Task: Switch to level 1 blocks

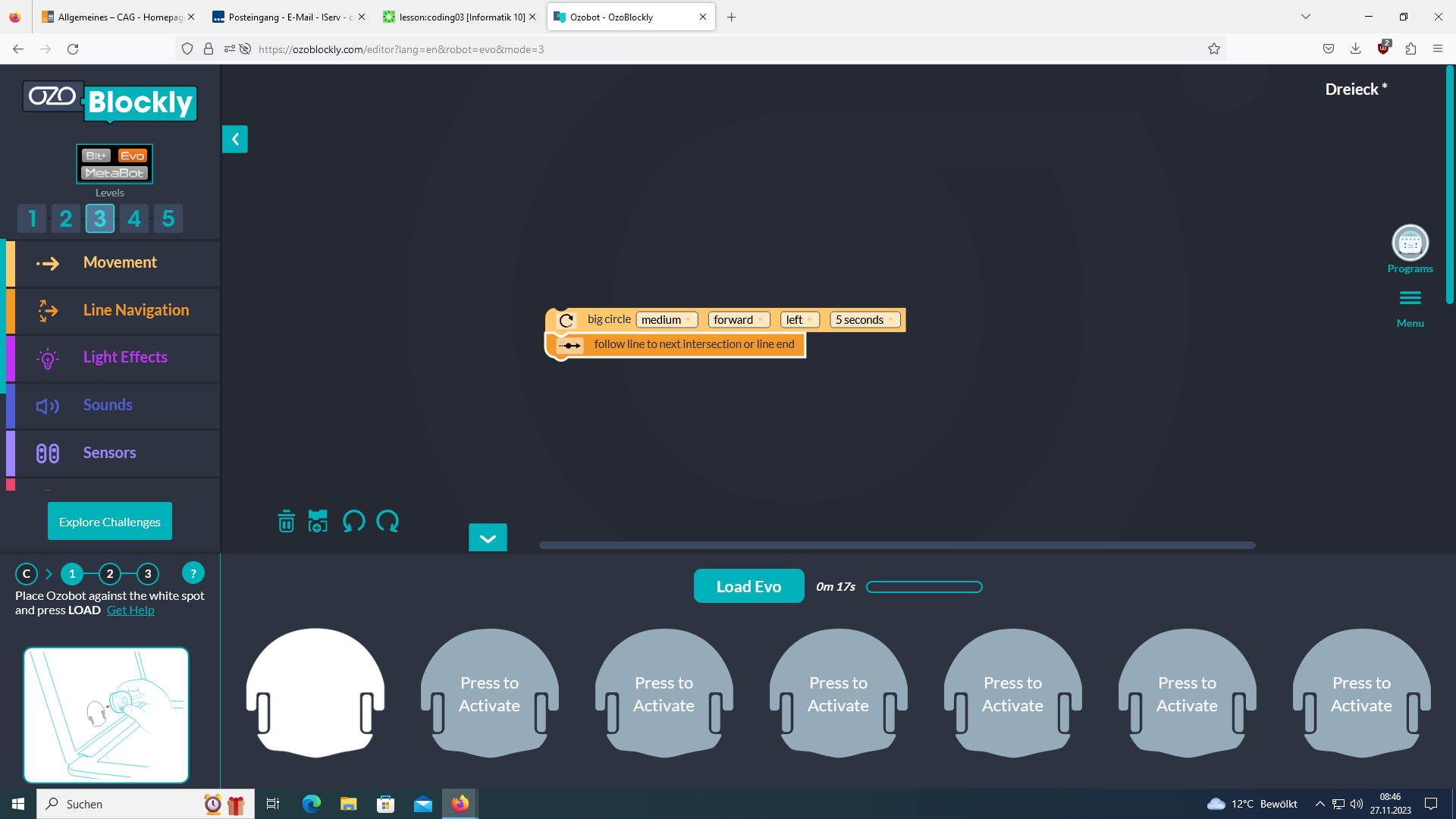Action: point(32,219)
